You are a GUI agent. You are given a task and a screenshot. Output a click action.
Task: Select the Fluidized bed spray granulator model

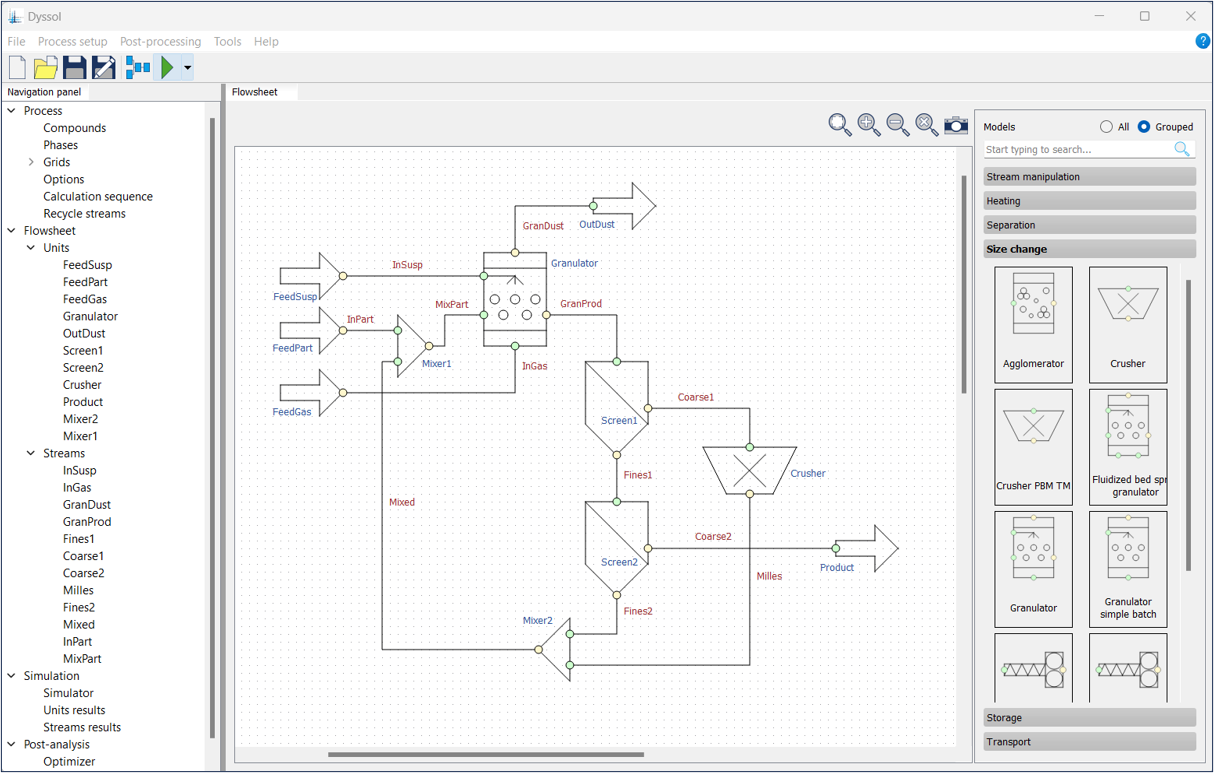tap(1128, 446)
